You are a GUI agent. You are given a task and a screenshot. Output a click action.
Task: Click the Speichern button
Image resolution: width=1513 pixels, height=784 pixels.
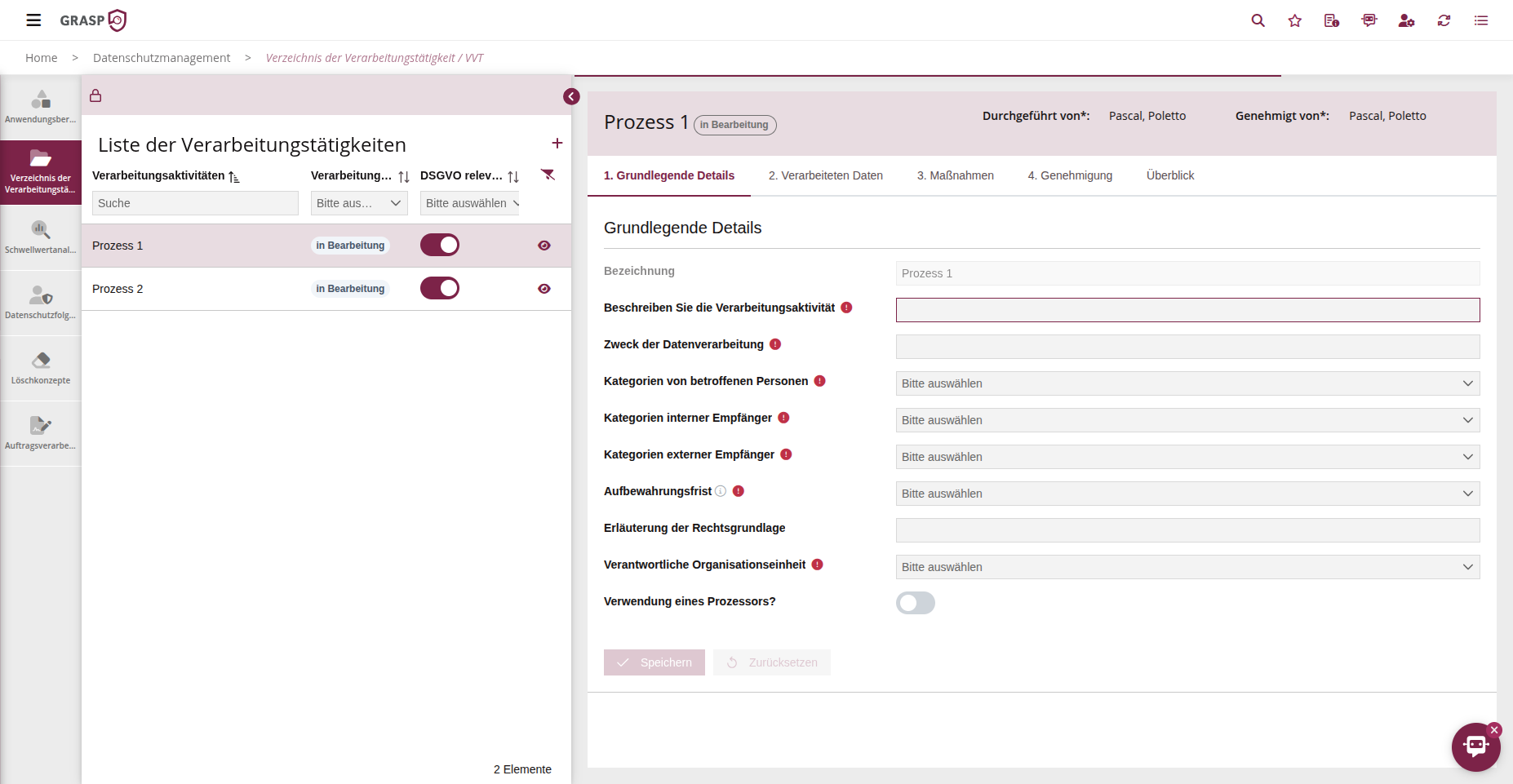(654, 662)
